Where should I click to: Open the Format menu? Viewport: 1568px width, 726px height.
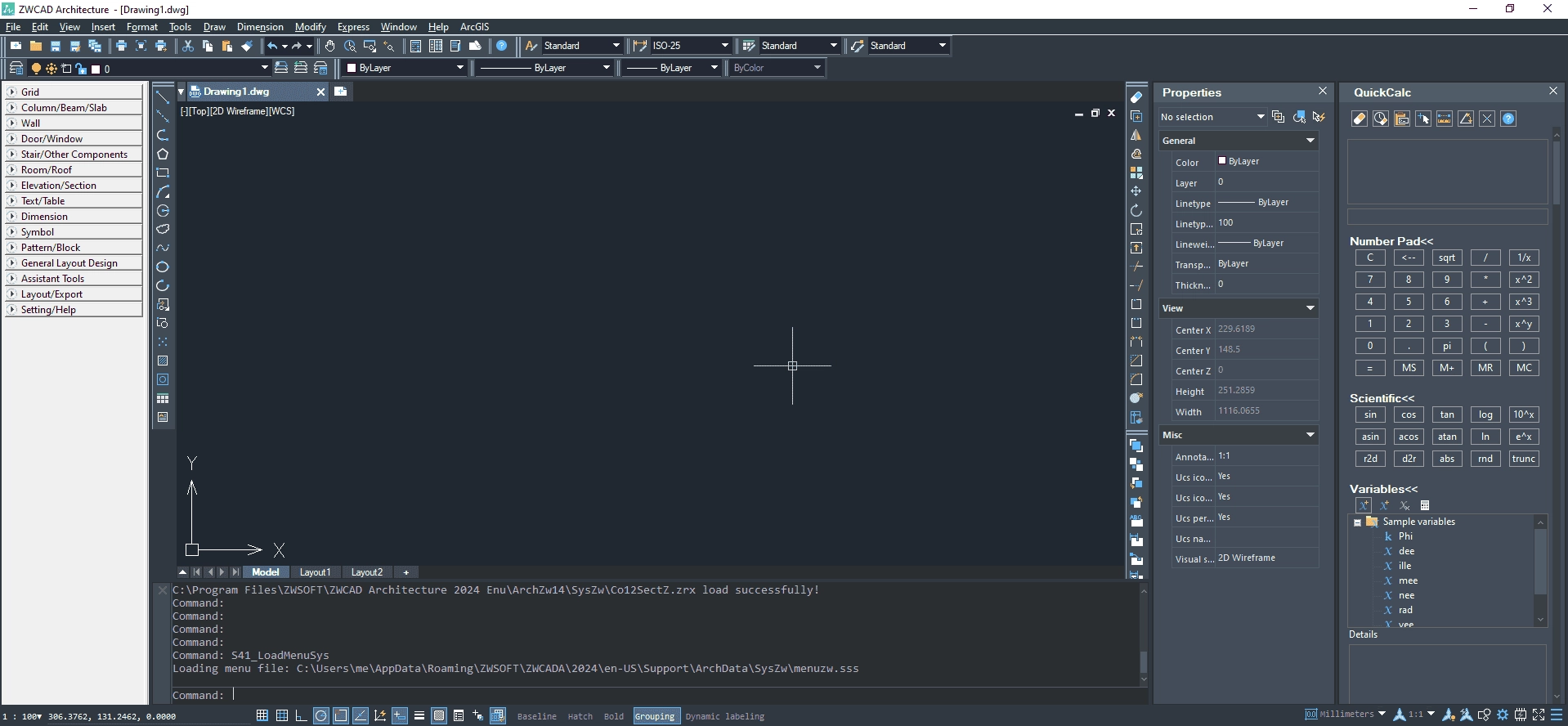142,27
